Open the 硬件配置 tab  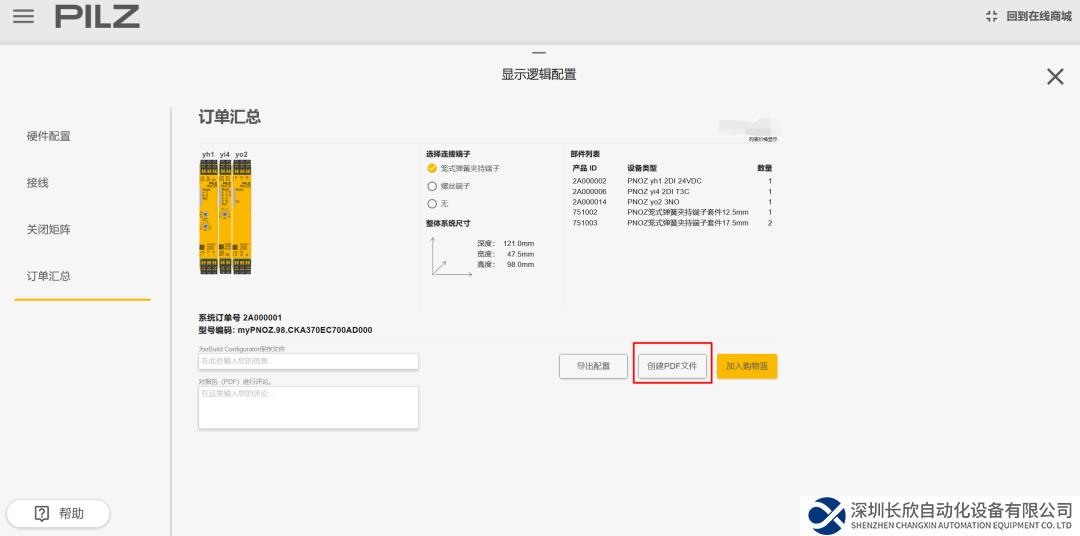point(49,136)
